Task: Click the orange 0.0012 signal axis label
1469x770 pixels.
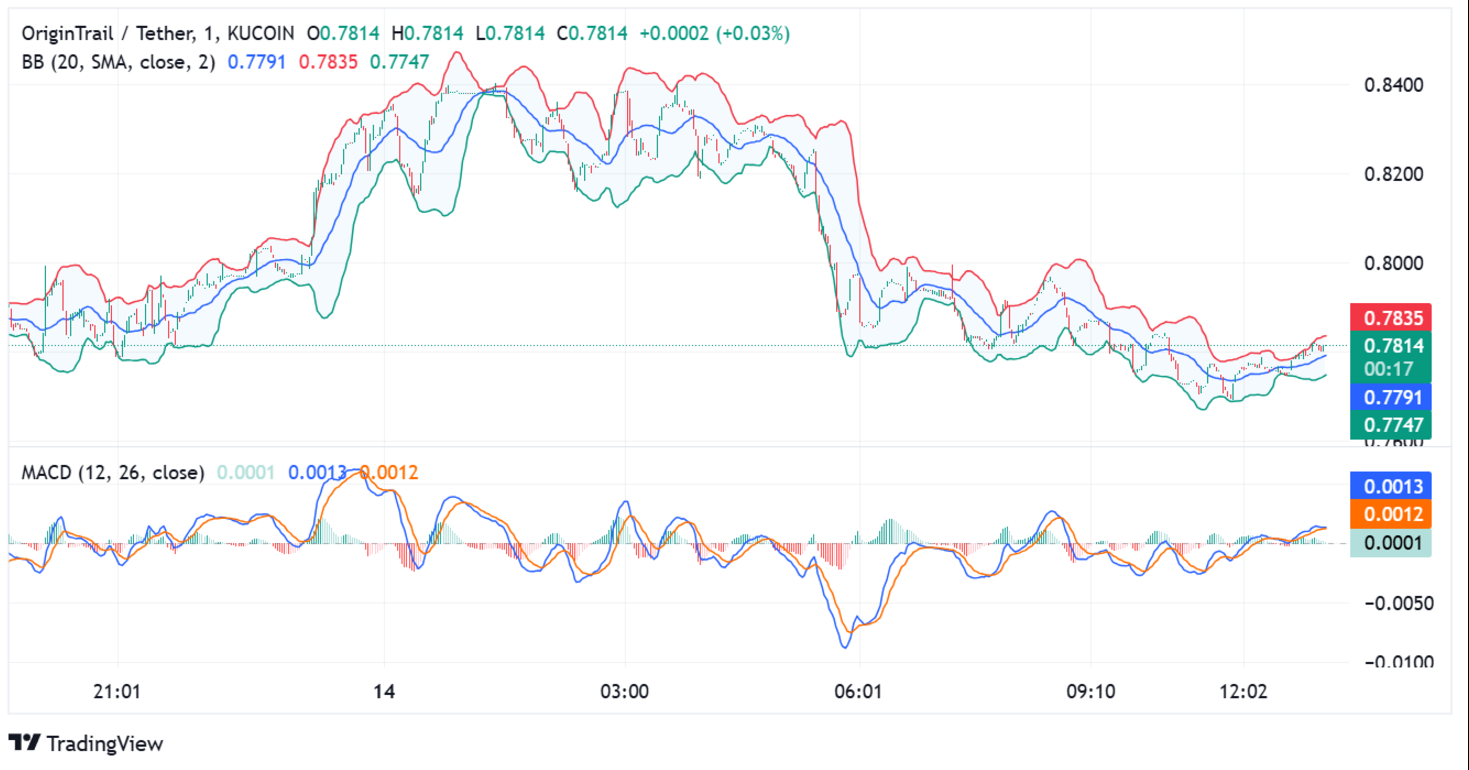Action: coord(1391,514)
